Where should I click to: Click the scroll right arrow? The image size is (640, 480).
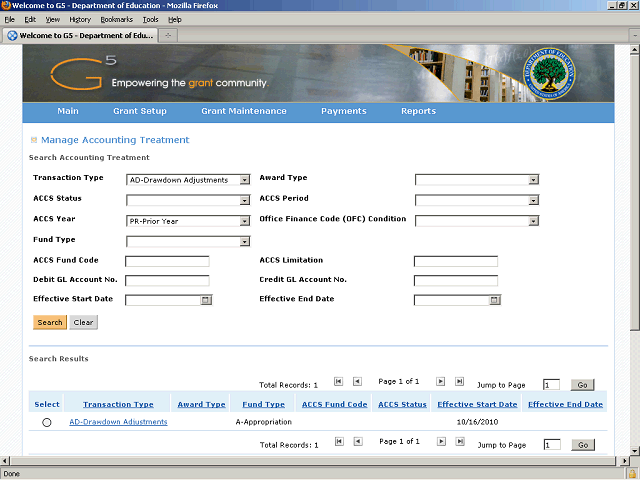[x=624, y=461]
